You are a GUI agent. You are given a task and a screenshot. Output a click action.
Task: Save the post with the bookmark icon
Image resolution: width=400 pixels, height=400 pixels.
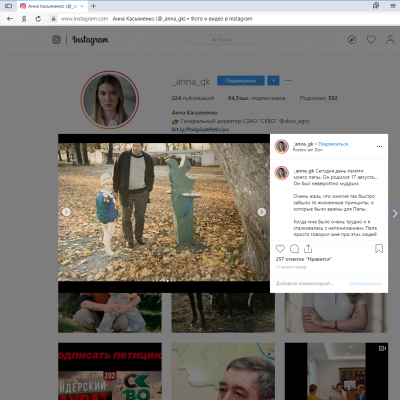379,249
